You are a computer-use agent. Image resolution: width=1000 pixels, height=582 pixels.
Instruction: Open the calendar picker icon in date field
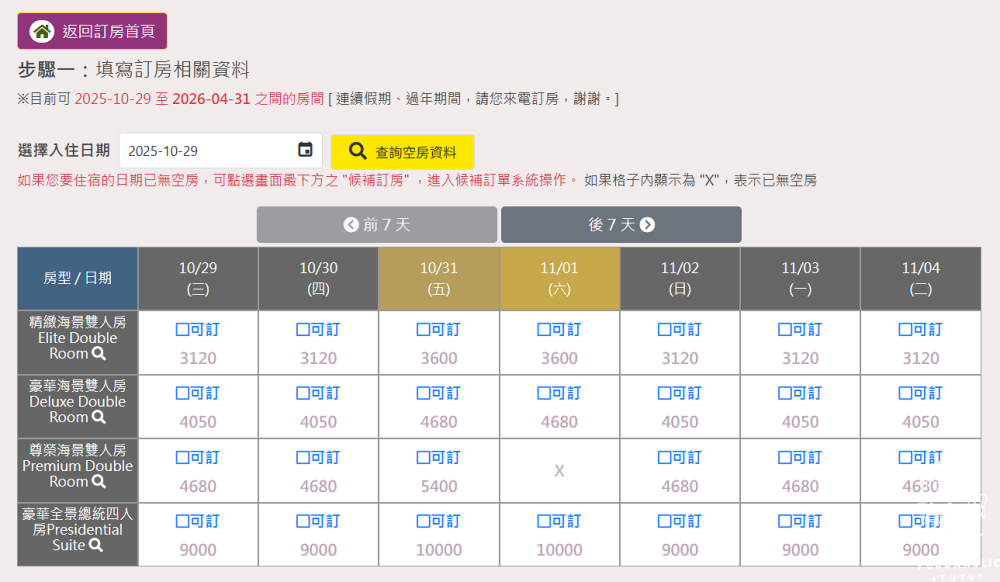[x=305, y=150]
